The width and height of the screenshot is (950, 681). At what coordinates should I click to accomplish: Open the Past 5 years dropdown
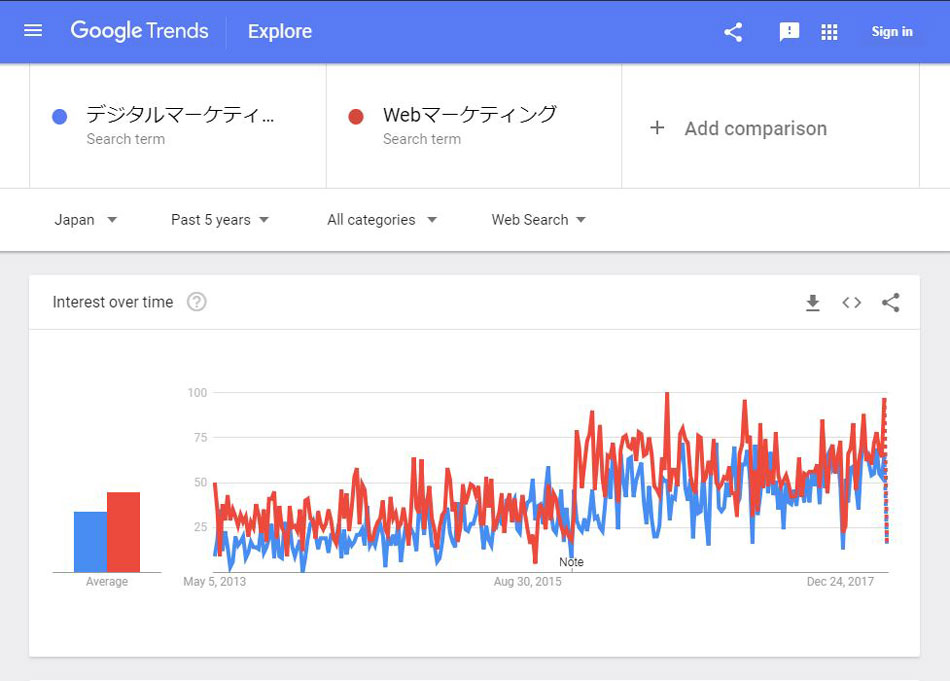(220, 220)
